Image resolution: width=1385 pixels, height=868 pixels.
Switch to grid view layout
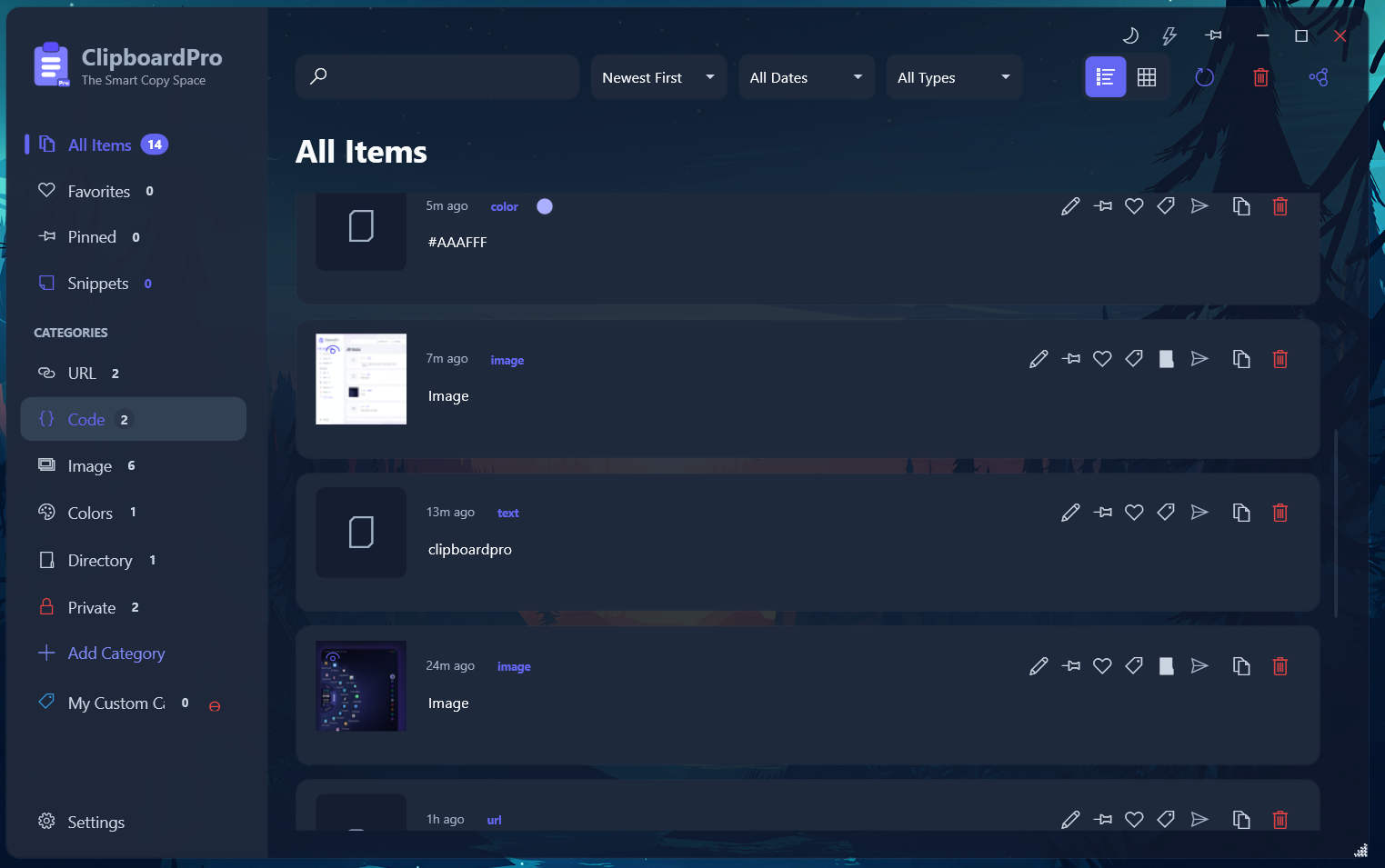[x=1147, y=77]
